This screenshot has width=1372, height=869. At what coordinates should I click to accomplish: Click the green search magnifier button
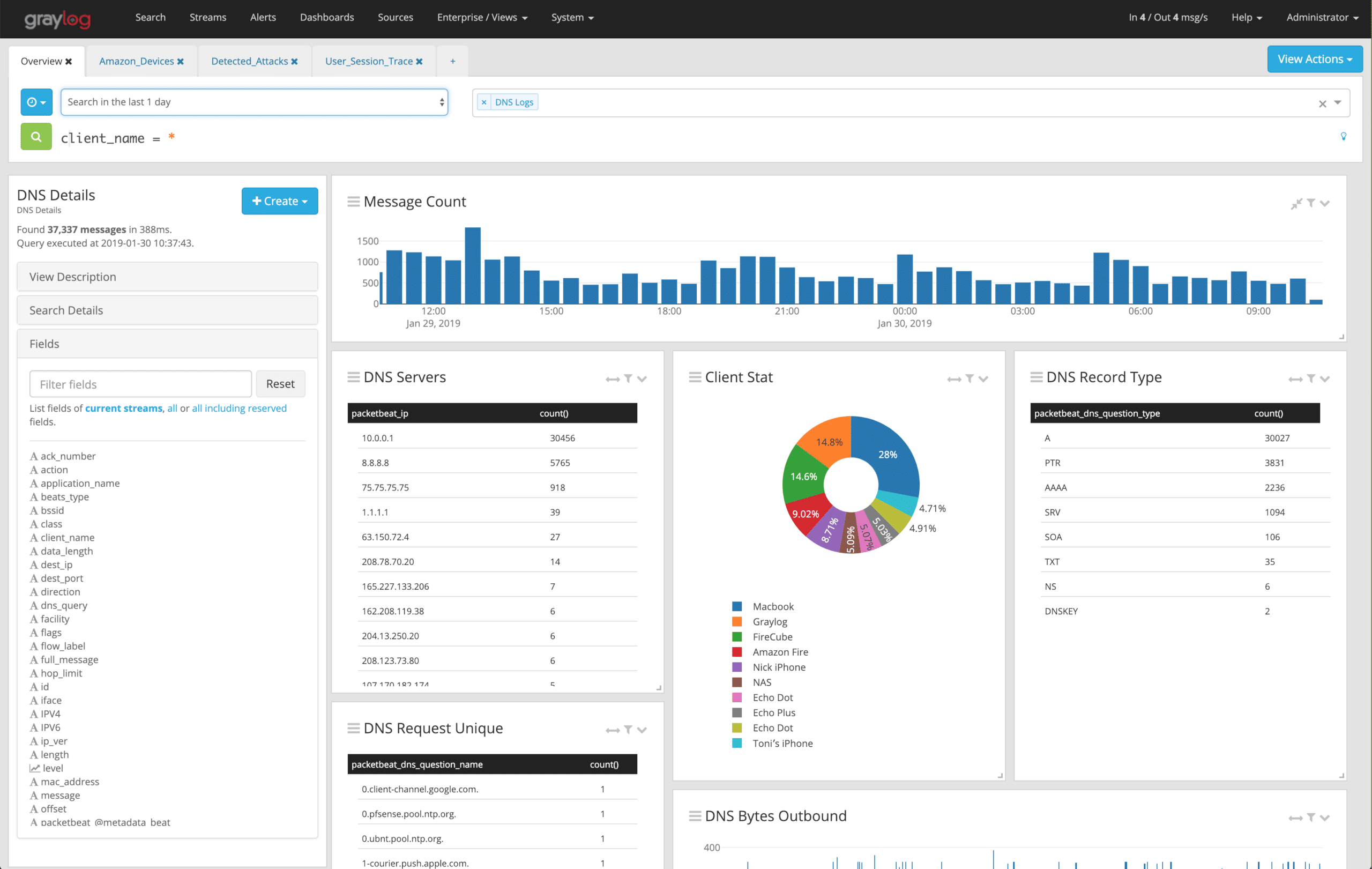coord(36,137)
